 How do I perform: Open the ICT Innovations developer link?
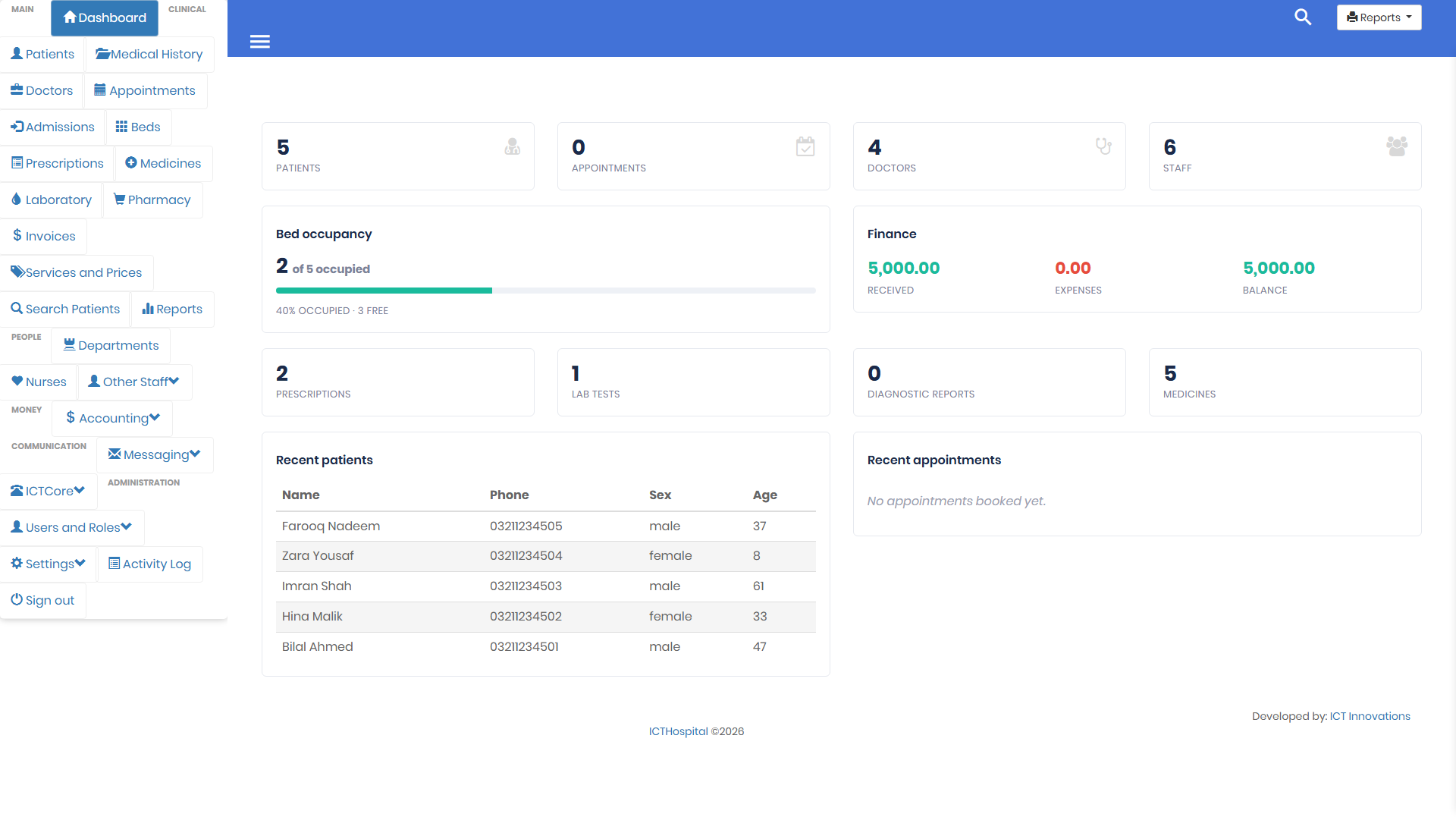coord(1370,716)
